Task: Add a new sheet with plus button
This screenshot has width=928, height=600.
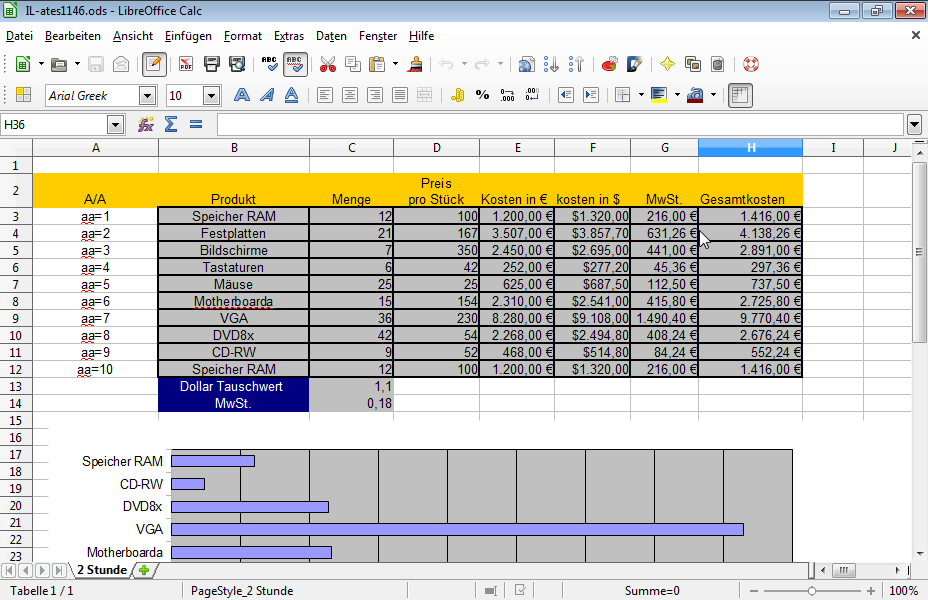Action: (x=143, y=570)
